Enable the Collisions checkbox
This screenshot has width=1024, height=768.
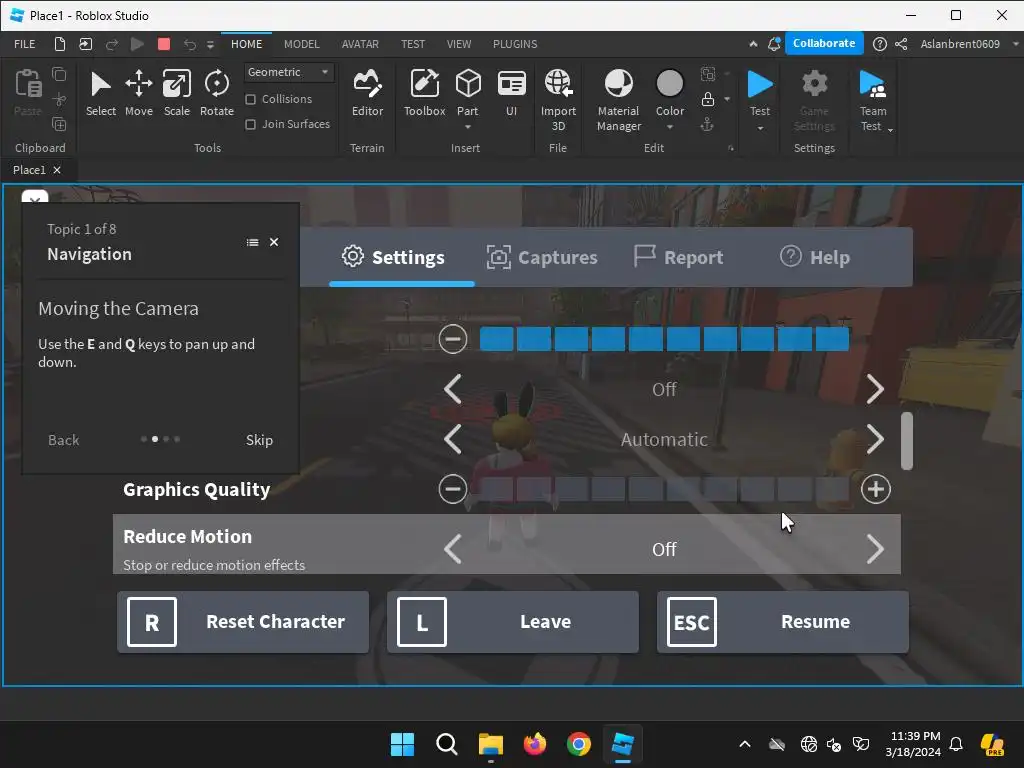pyautogui.click(x=250, y=99)
